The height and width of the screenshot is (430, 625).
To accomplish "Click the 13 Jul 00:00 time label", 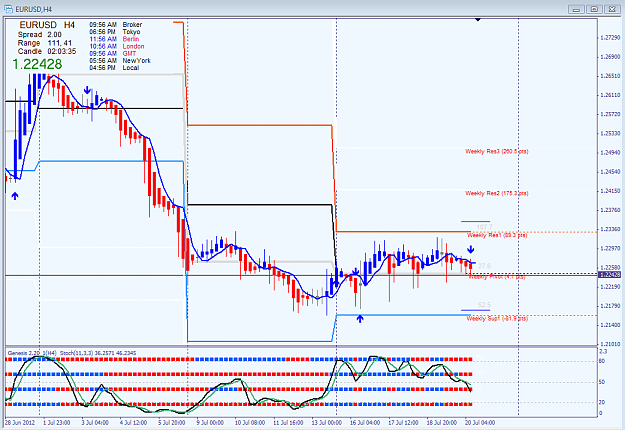I will tap(326, 423).
